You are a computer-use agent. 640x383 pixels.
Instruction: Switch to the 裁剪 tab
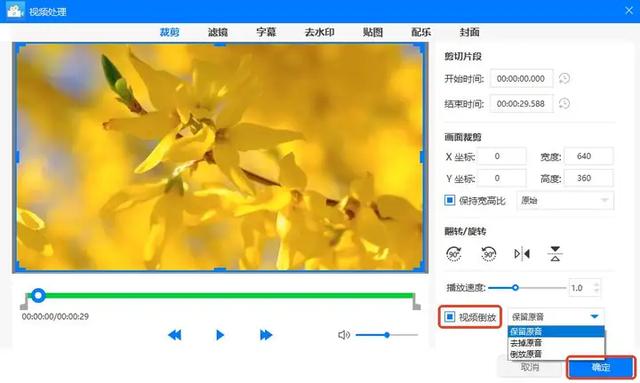(x=169, y=32)
